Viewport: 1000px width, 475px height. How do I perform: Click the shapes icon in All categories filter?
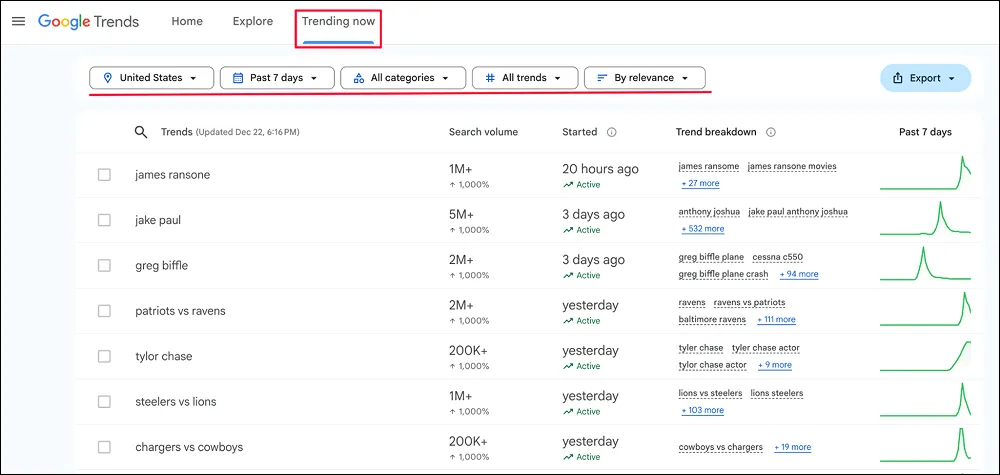click(x=358, y=78)
